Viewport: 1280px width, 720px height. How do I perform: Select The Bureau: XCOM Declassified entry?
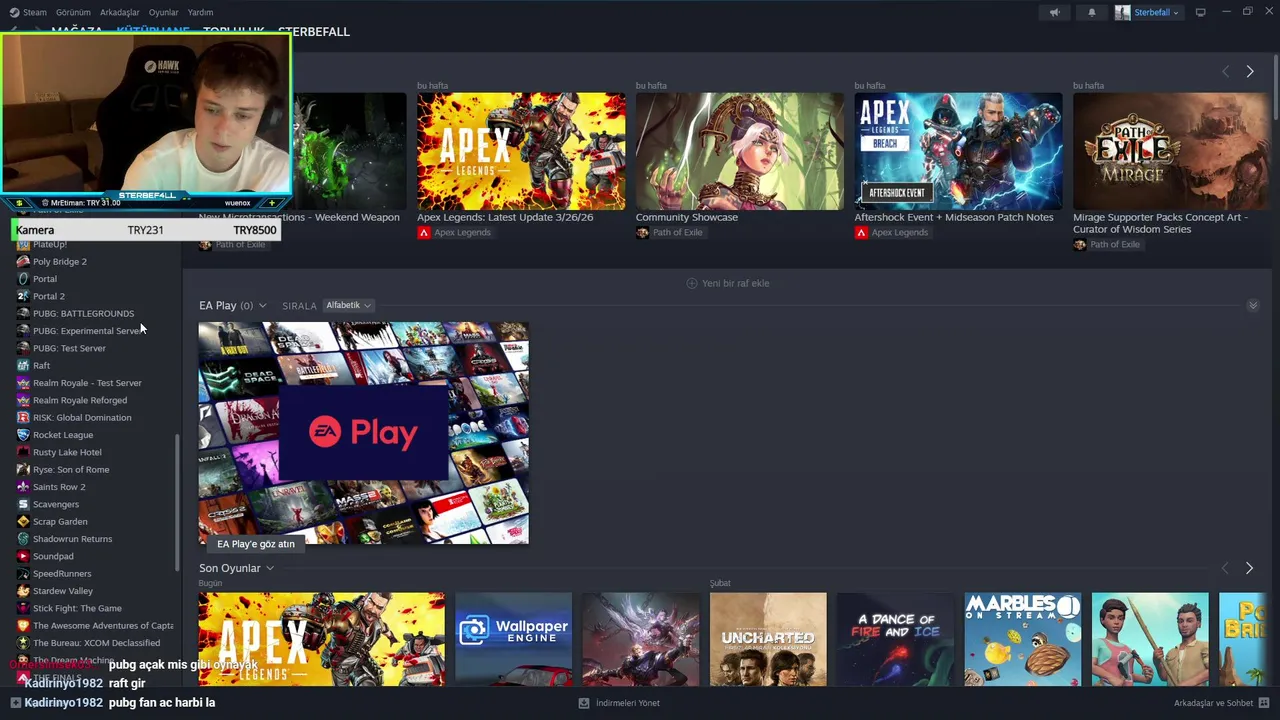(x=96, y=643)
